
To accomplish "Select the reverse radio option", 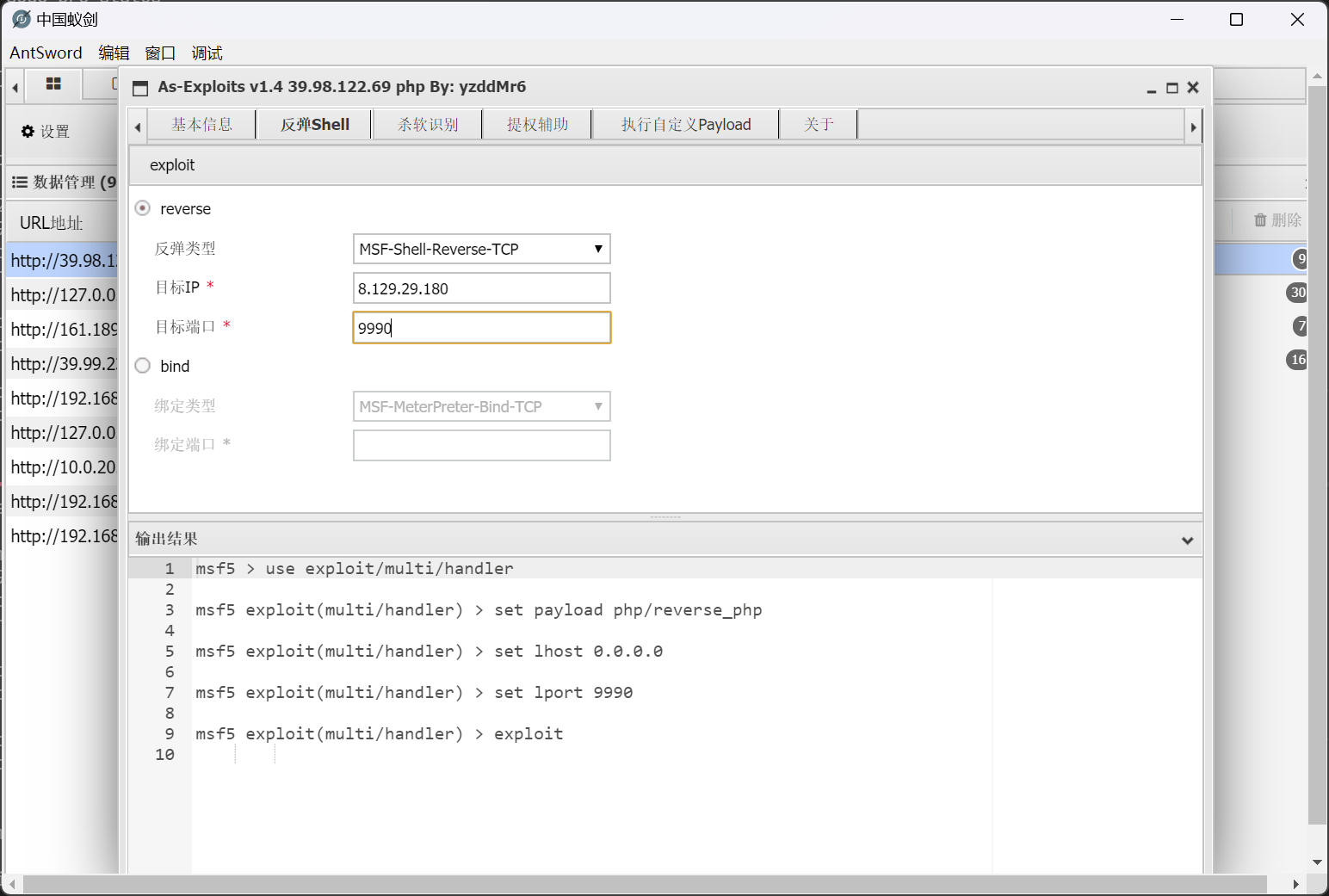I will pos(143,208).
